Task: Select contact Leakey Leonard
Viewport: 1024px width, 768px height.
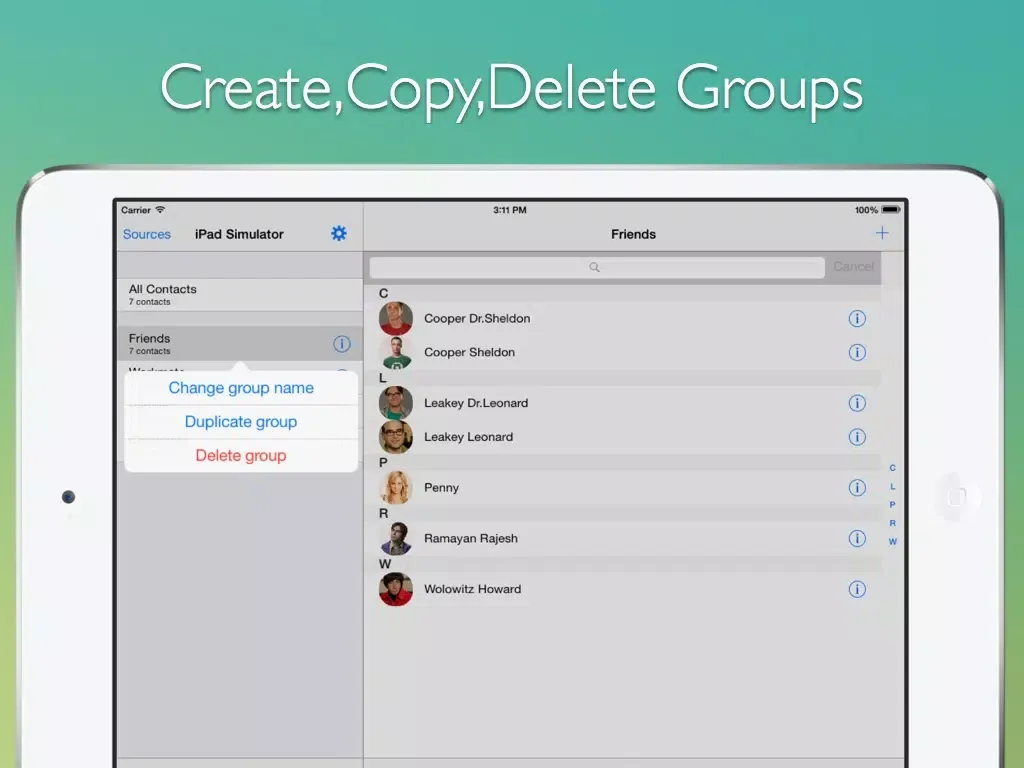Action: [x=622, y=437]
